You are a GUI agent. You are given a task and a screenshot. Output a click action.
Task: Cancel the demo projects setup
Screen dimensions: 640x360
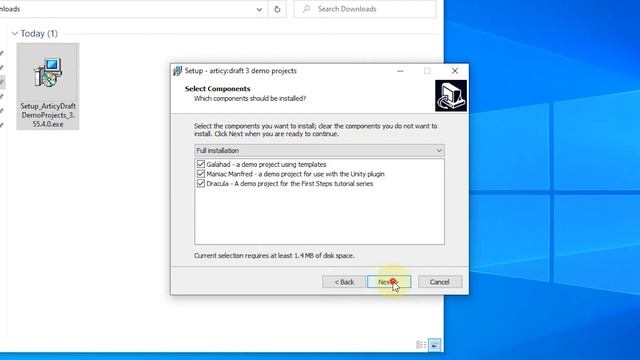(x=440, y=282)
